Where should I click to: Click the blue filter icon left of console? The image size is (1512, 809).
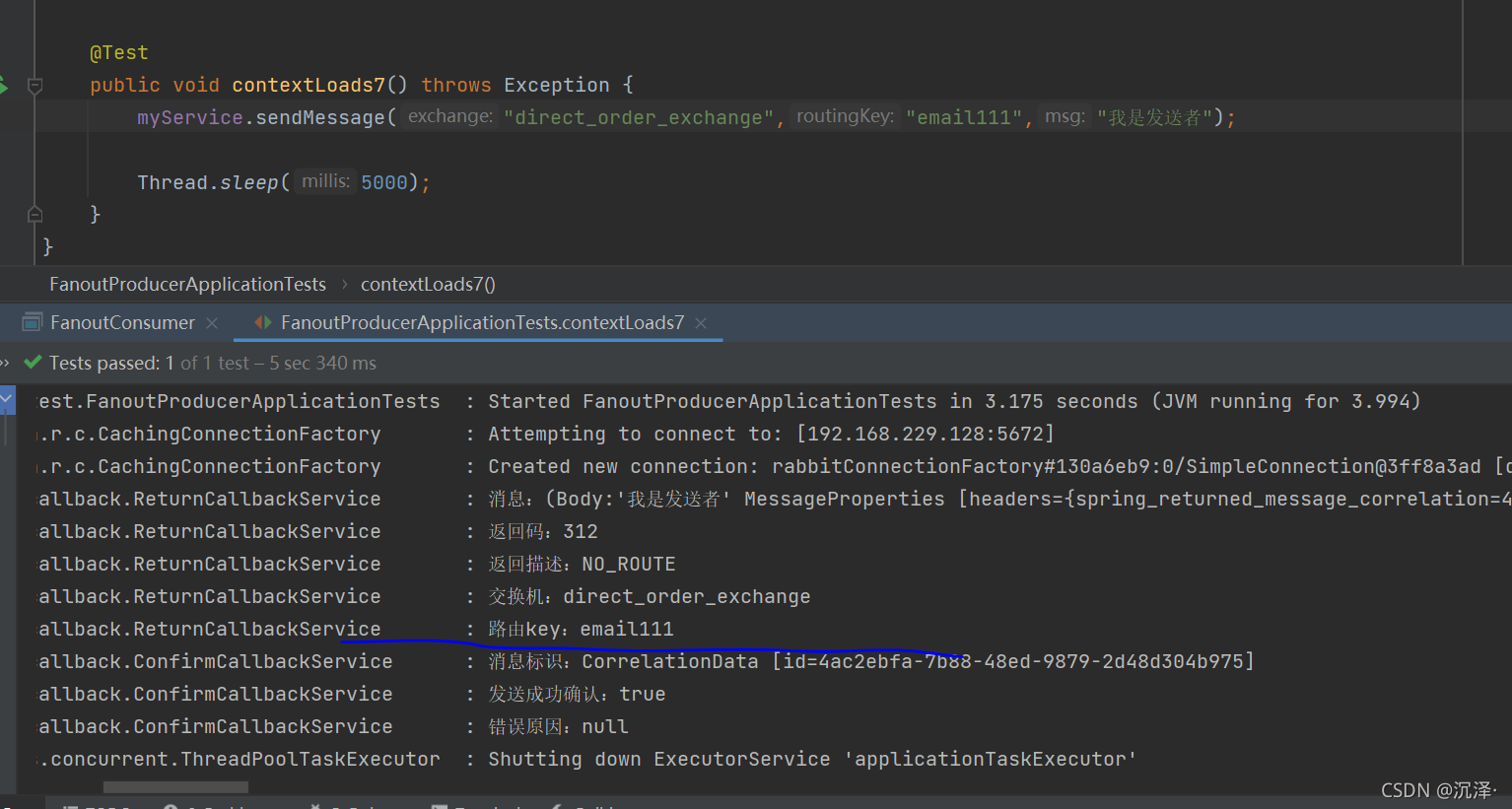pos(6,399)
